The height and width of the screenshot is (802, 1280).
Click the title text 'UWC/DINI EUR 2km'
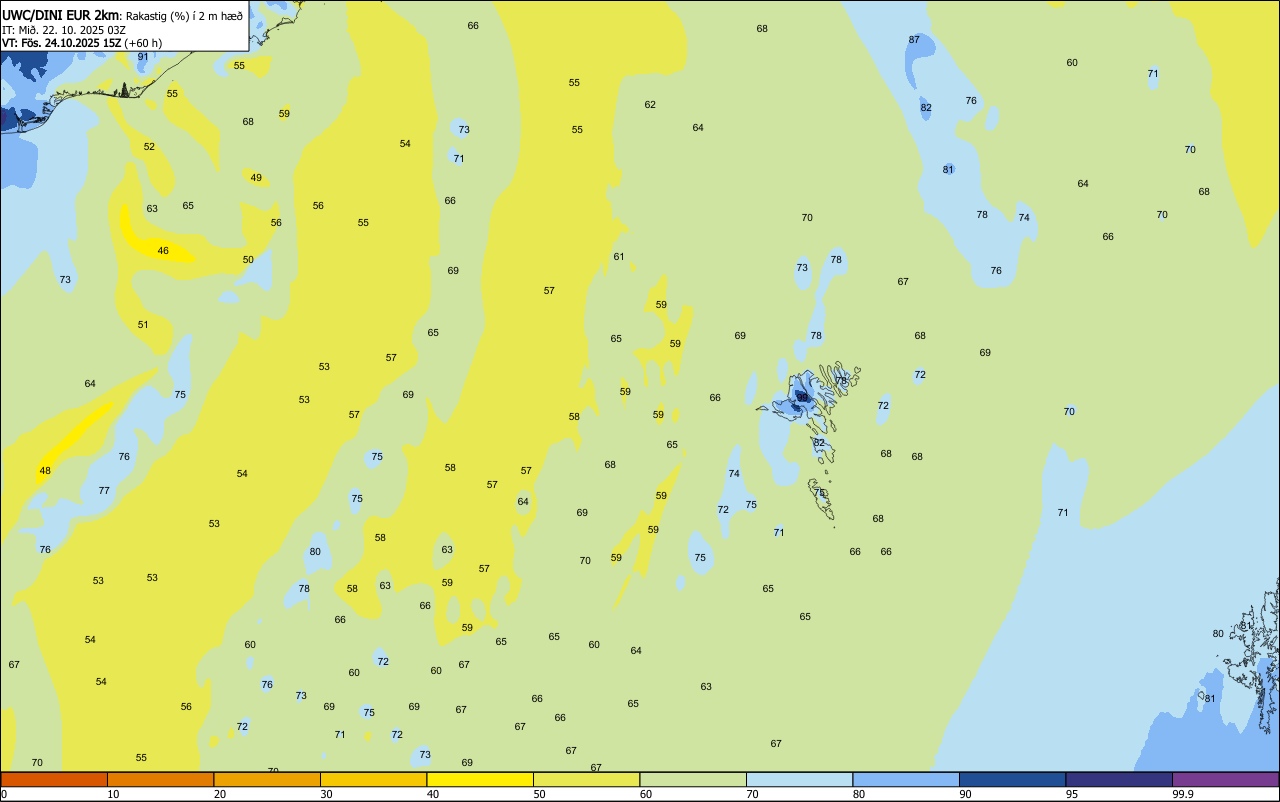coord(61,14)
